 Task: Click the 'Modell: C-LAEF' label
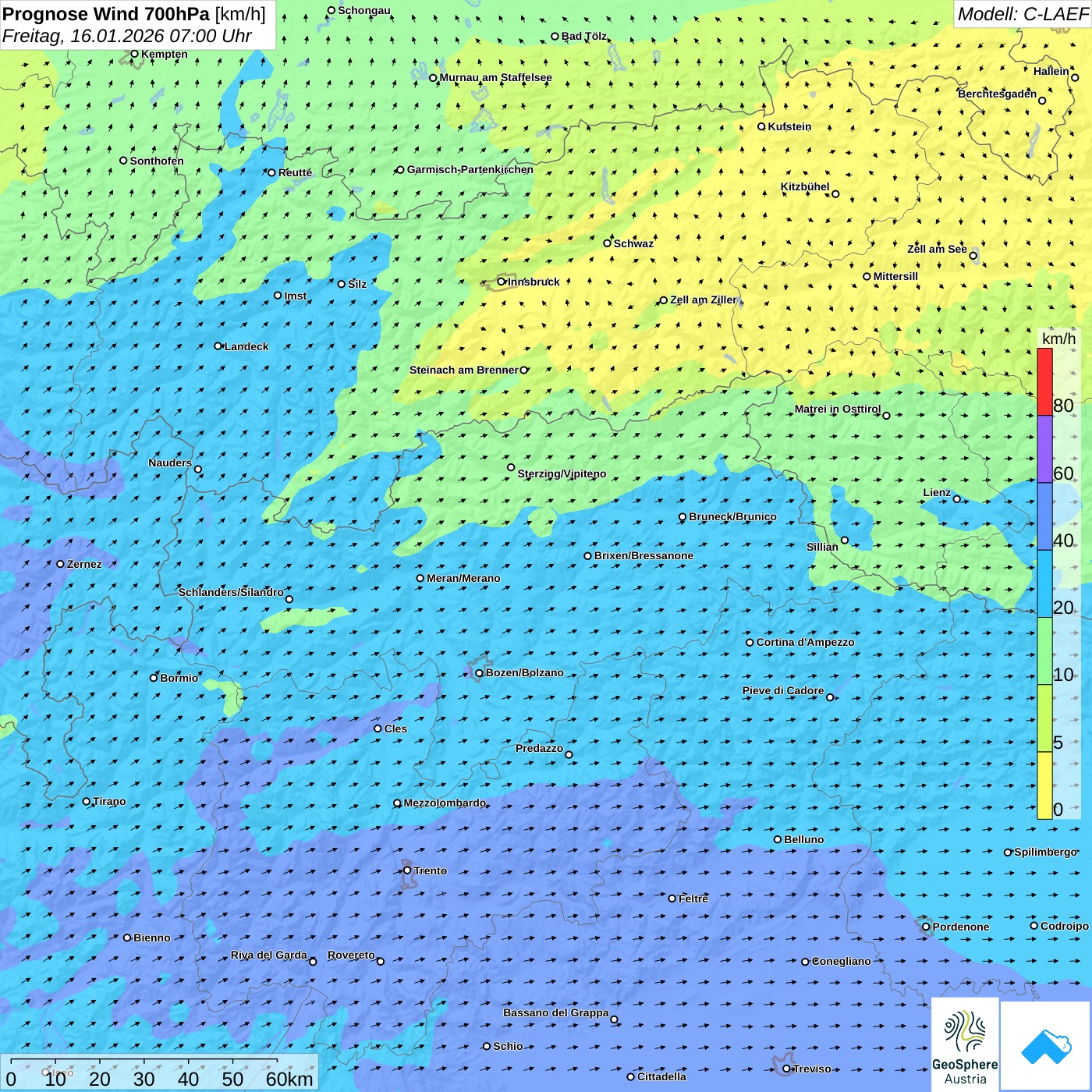[1023, 14]
